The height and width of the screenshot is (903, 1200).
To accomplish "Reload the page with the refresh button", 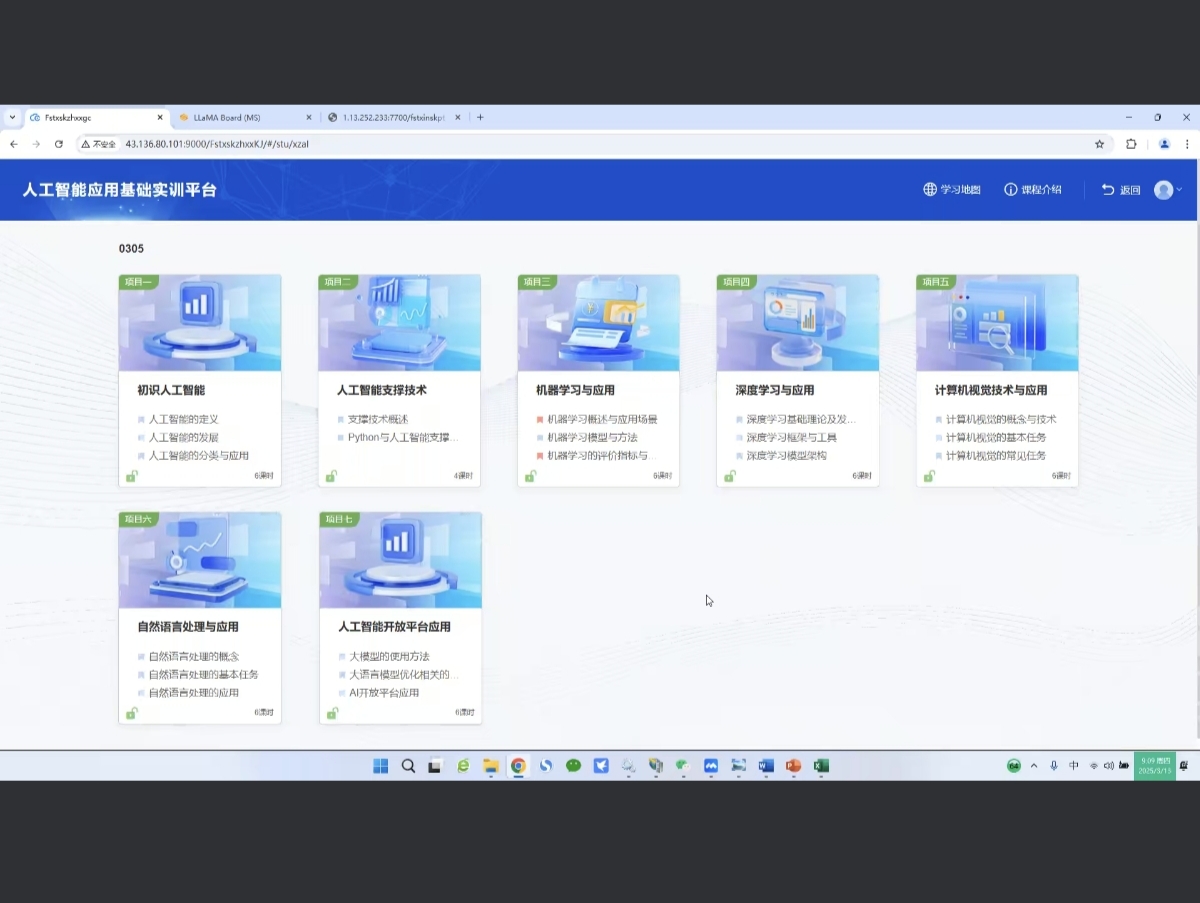I will pos(59,144).
